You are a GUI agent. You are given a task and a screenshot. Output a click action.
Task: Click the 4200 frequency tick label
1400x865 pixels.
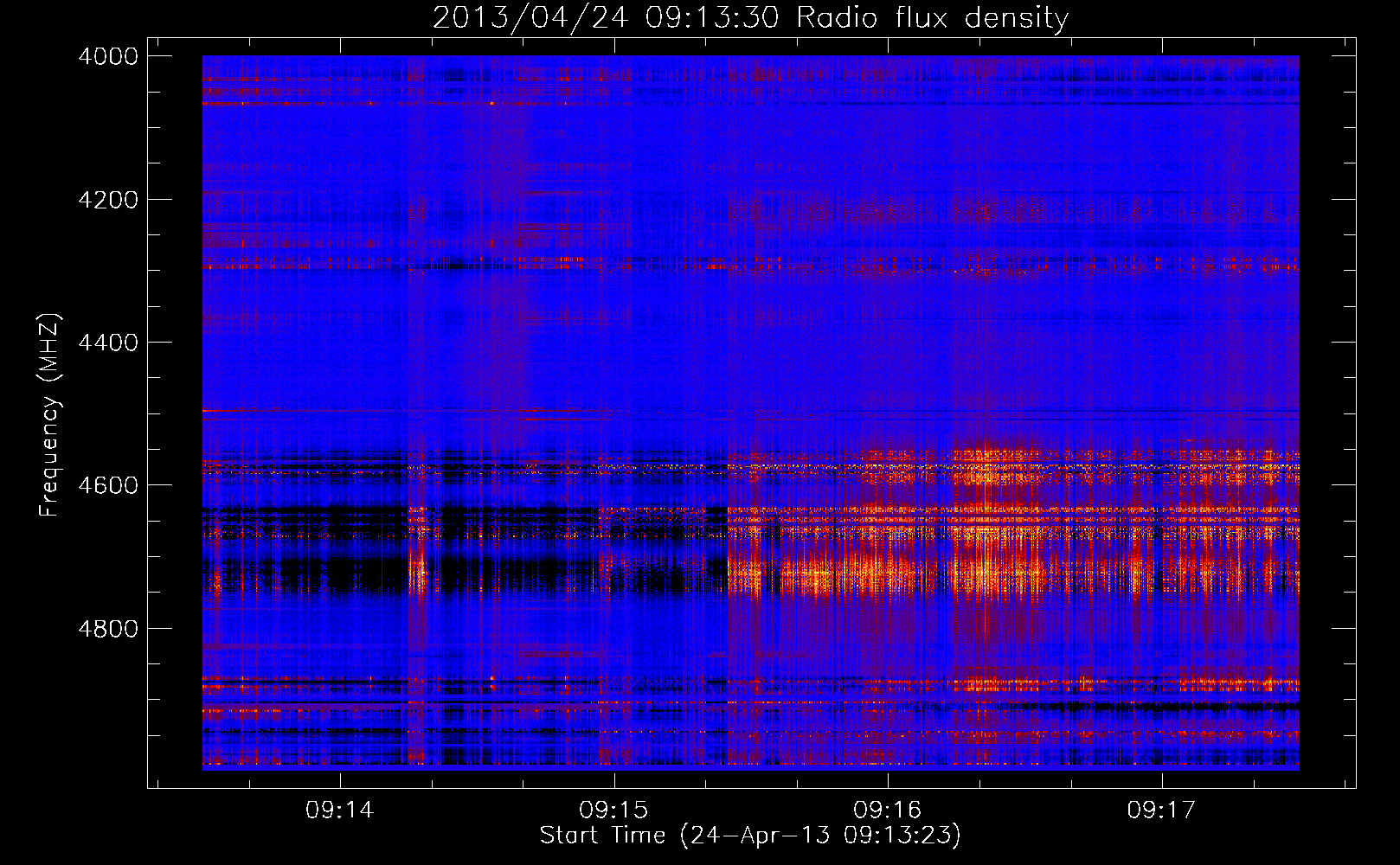click(108, 200)
